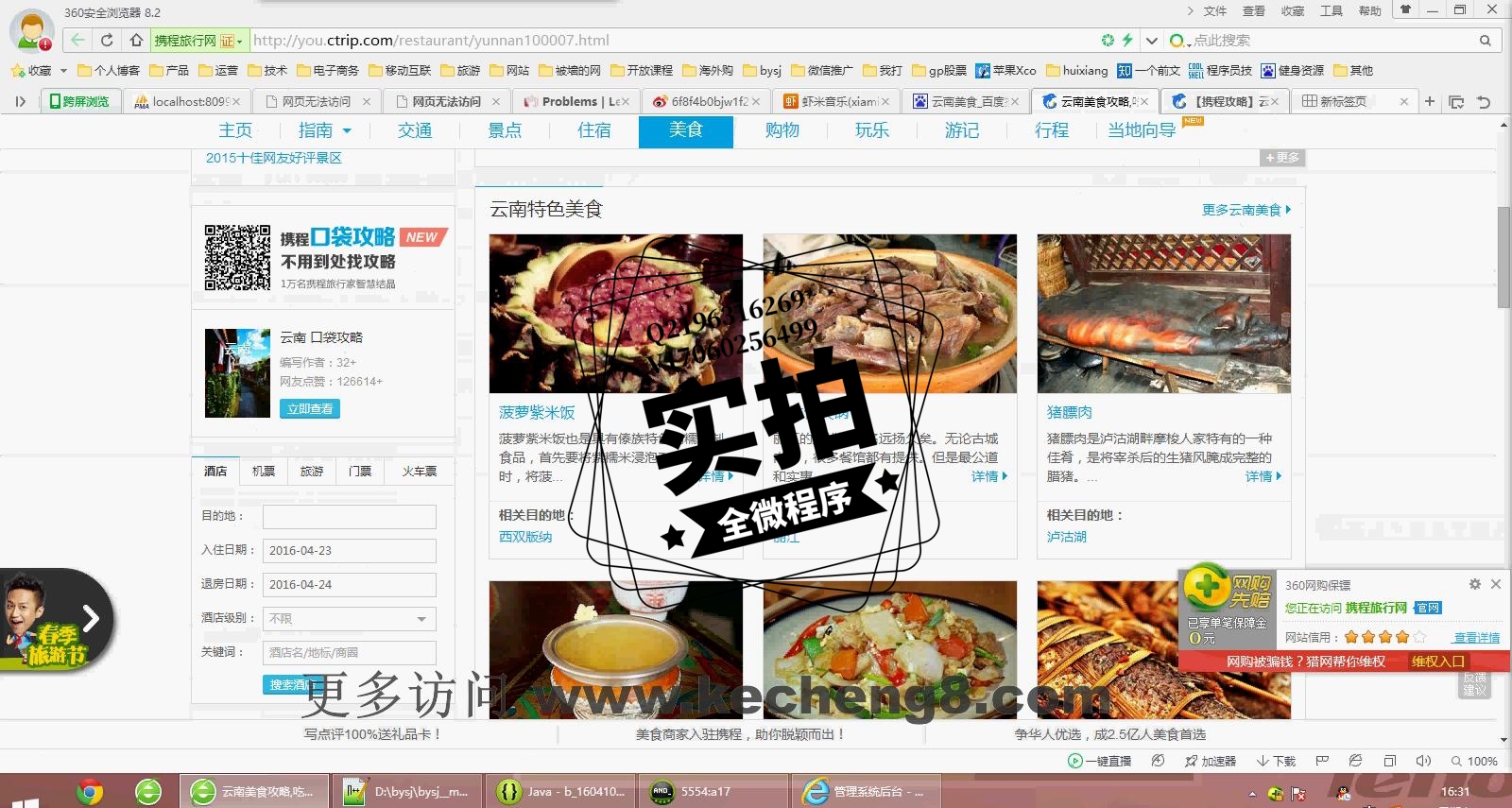Click the +更多 button
The image size is (1512, 808).
click(x=1282, y=158)
